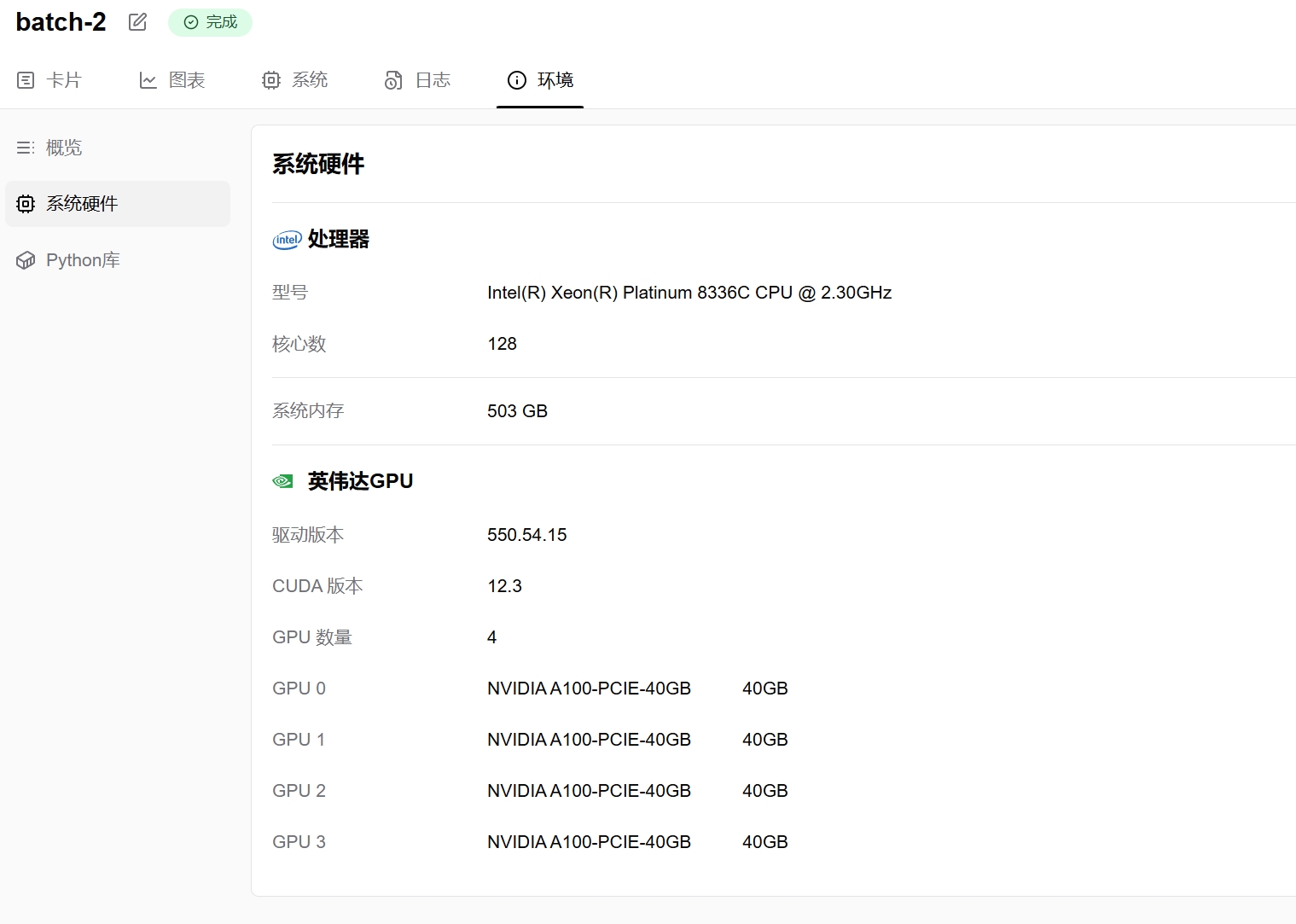The image size is (1296, 924).
Task: Click the check icon in the 完成 badge
Action: coord(190,22)
